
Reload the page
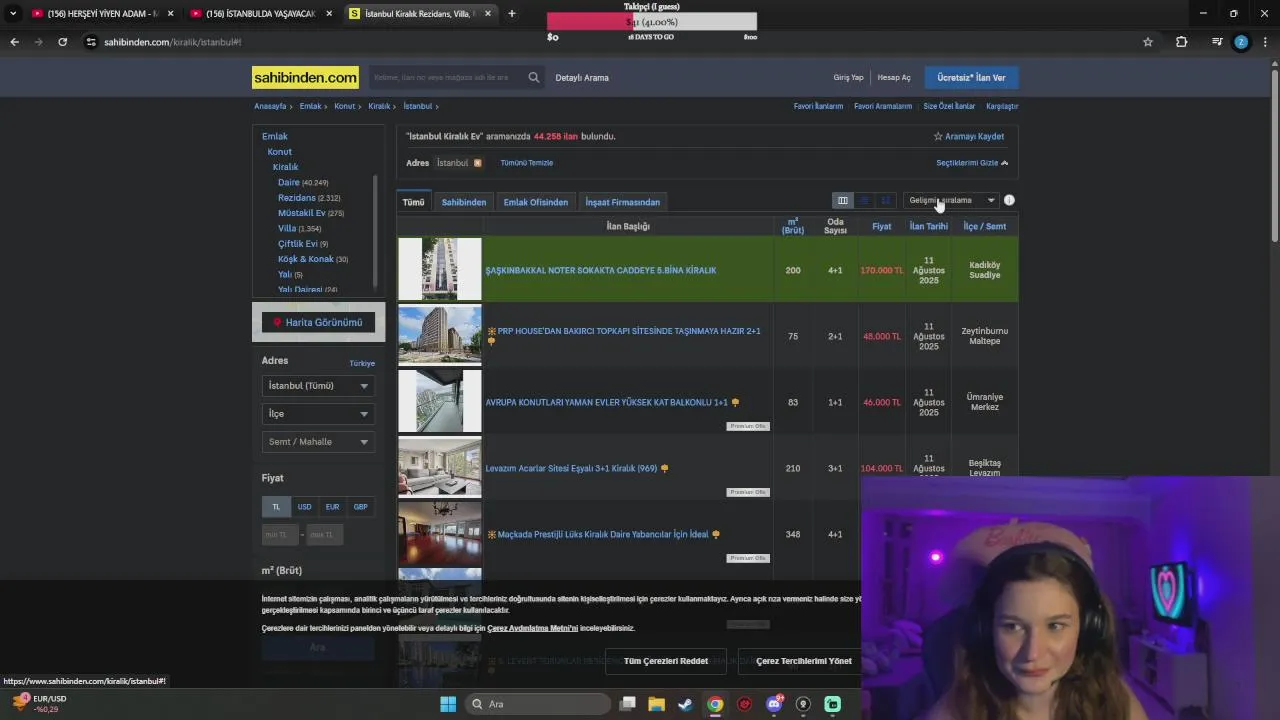coord(62,42)
